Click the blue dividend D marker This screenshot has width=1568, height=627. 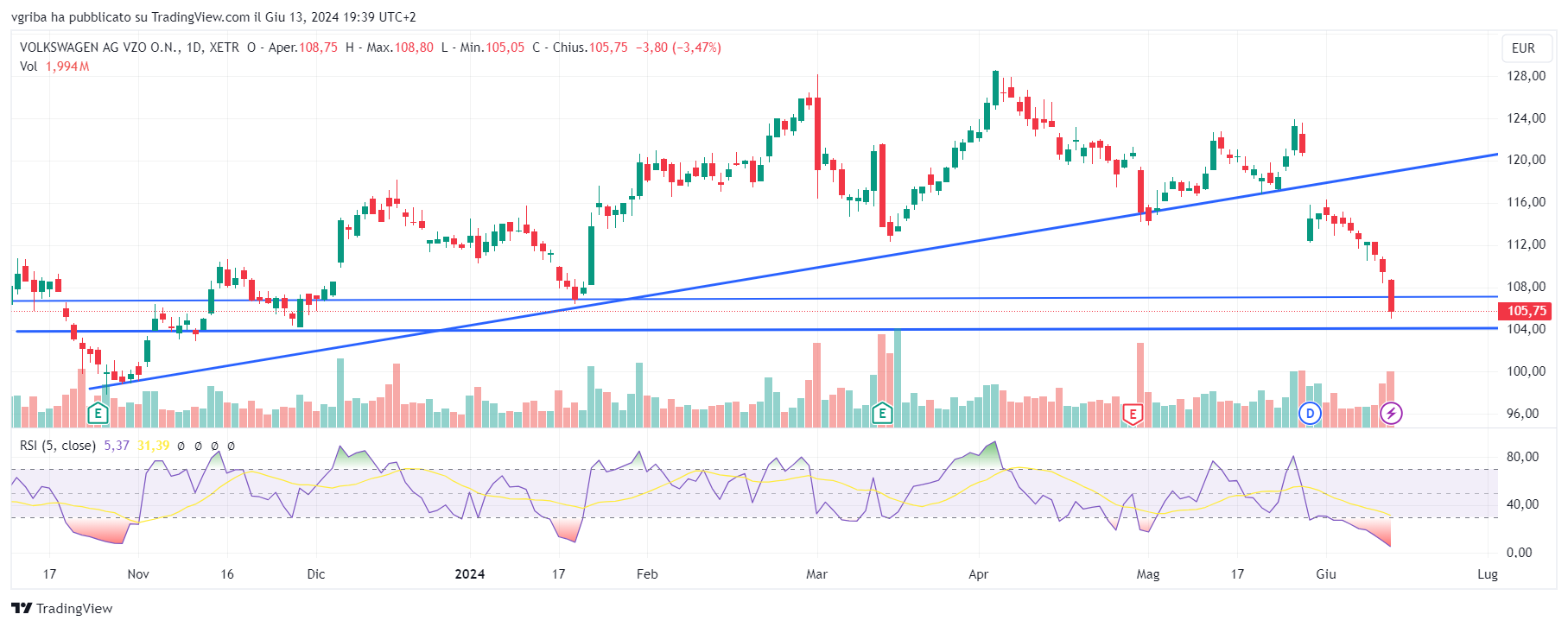point(1311,414)
